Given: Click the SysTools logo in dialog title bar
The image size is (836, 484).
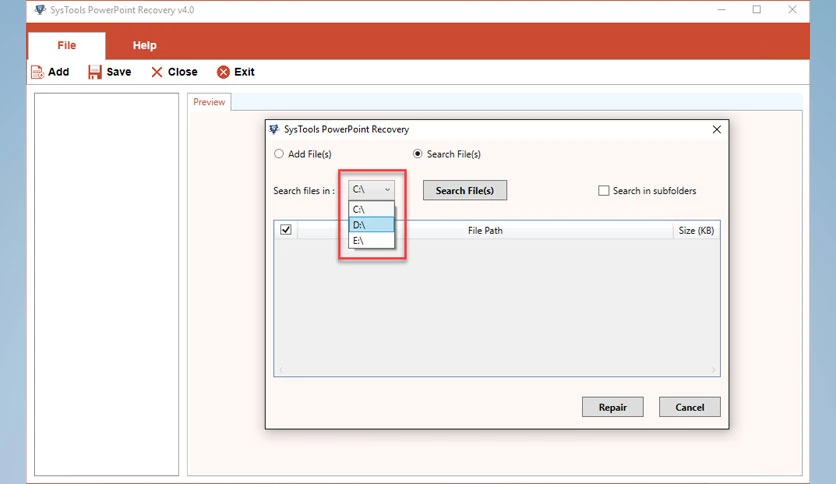Looking at the screenshot, I should coord(274,129).
